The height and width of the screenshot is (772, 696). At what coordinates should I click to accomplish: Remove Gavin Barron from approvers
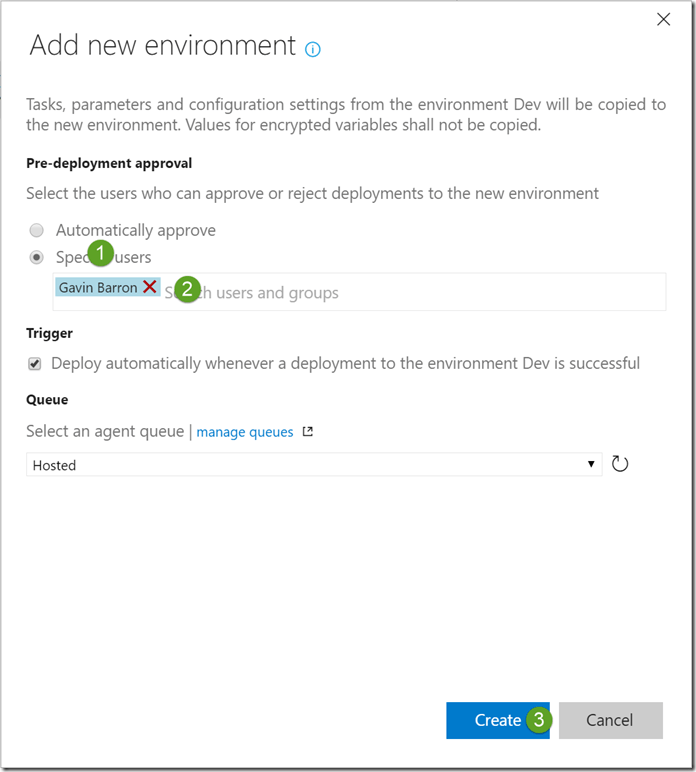[x=149, y=287]
